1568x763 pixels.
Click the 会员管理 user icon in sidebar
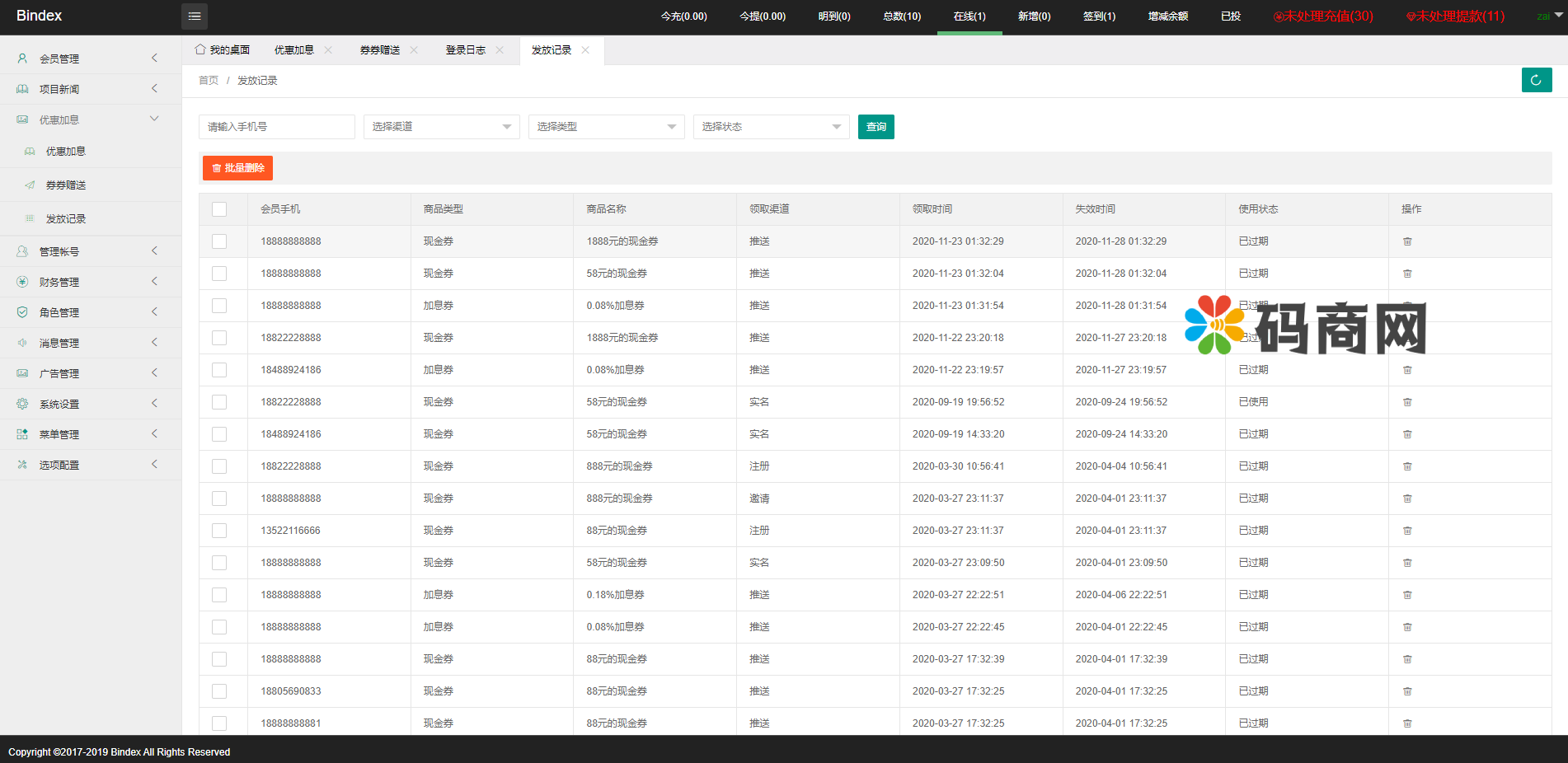coord(22,59)
